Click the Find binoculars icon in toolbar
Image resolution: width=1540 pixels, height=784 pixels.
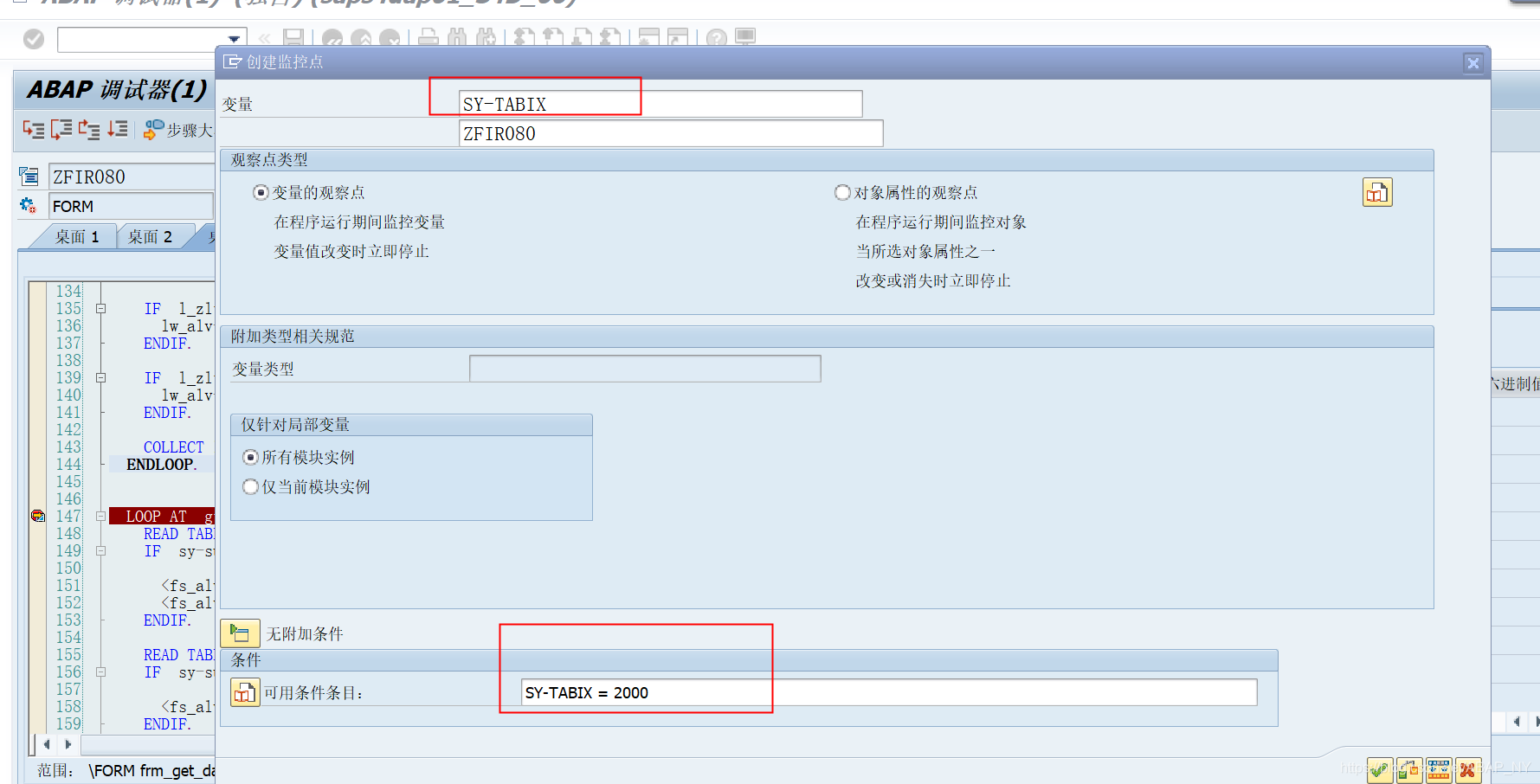tap(458, 38)
